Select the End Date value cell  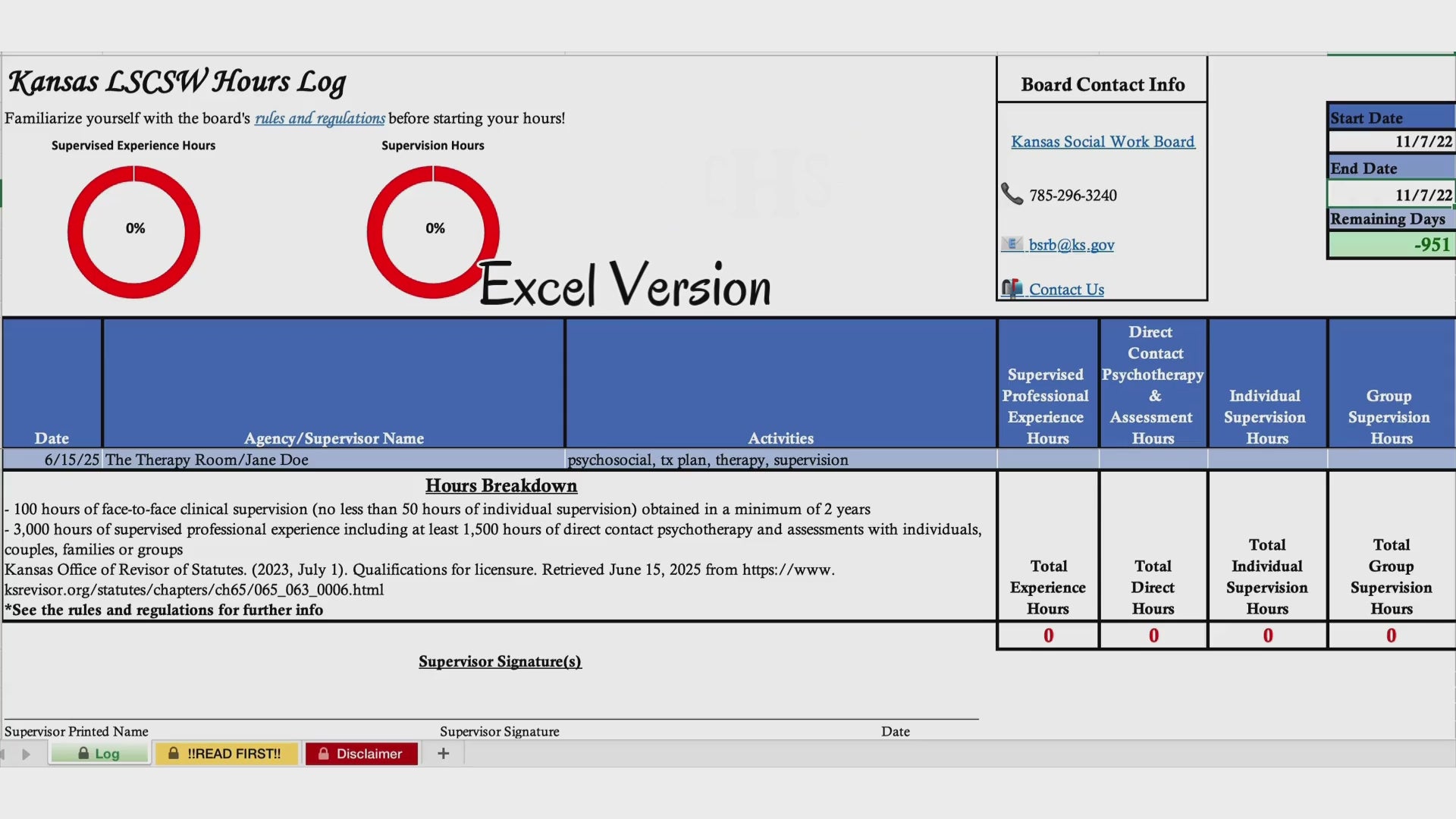(1391, 195)
